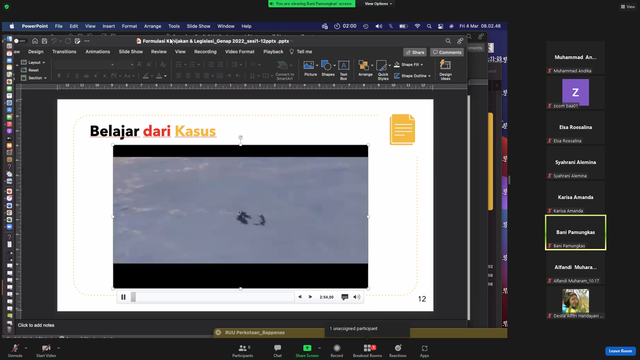Click Reset slide button
This screenshot has width=640, height=360.
(x=30, y=70)
